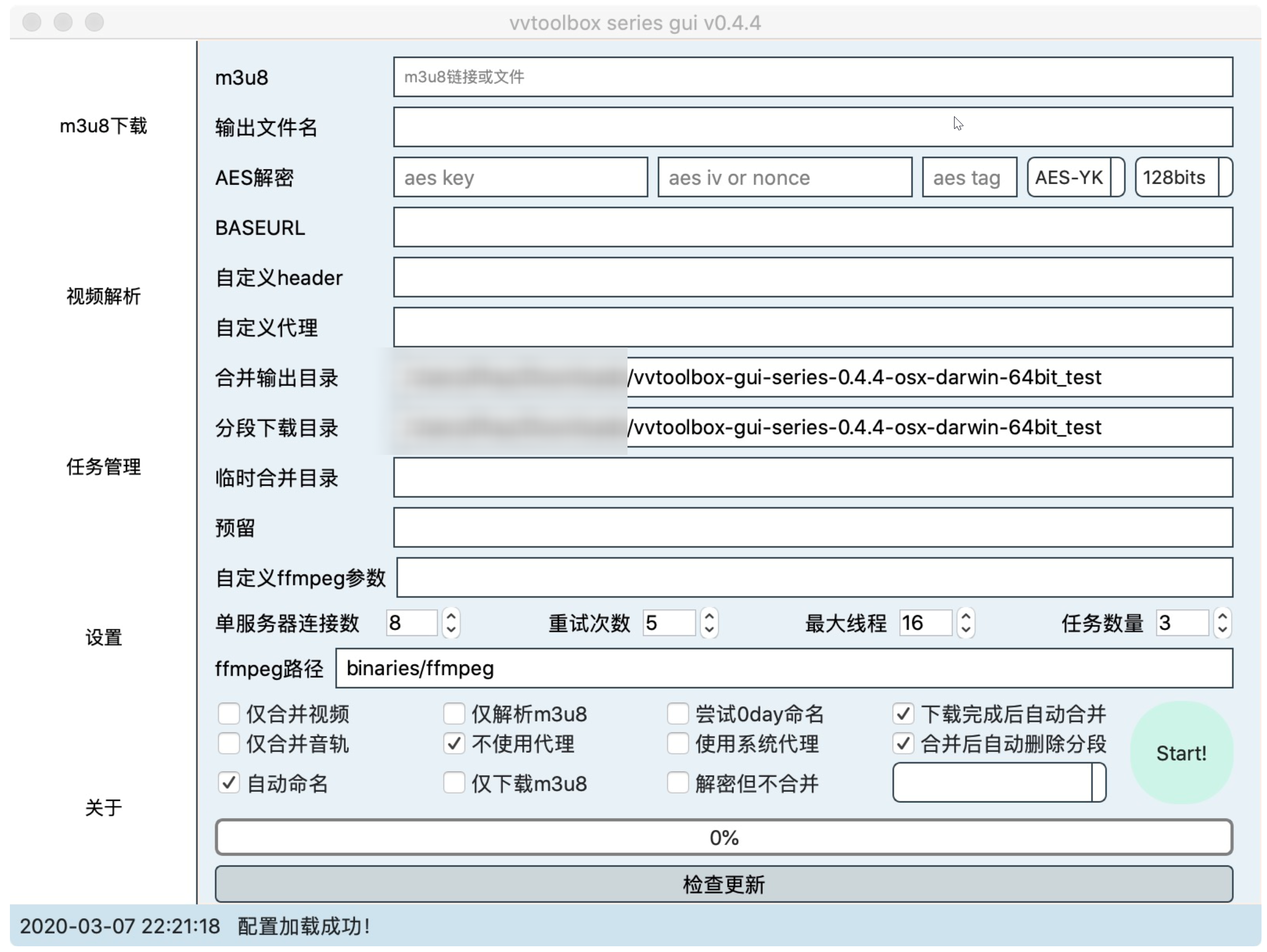Click the 检查更新 button
This screenshot has height=952, width=1267.
(x=724, y=884)
